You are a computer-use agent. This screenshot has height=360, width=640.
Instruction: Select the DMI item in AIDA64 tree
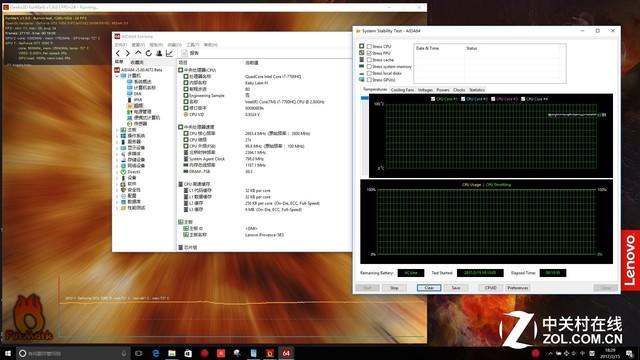coord(134,94)
